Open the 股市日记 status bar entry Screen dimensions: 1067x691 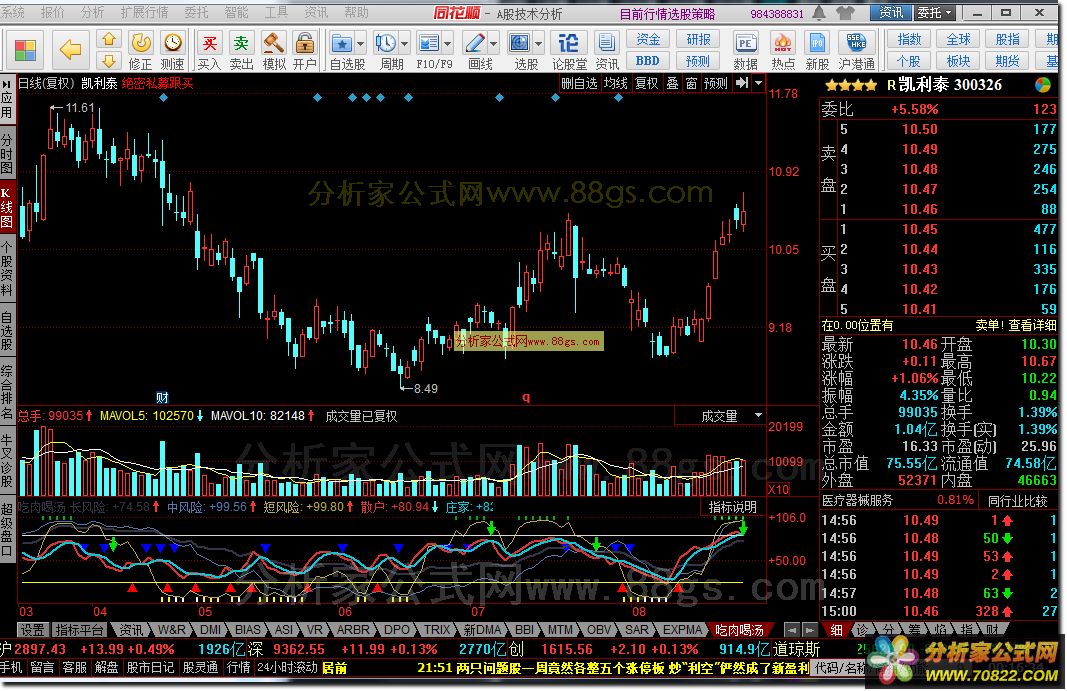tap(150, 668)
